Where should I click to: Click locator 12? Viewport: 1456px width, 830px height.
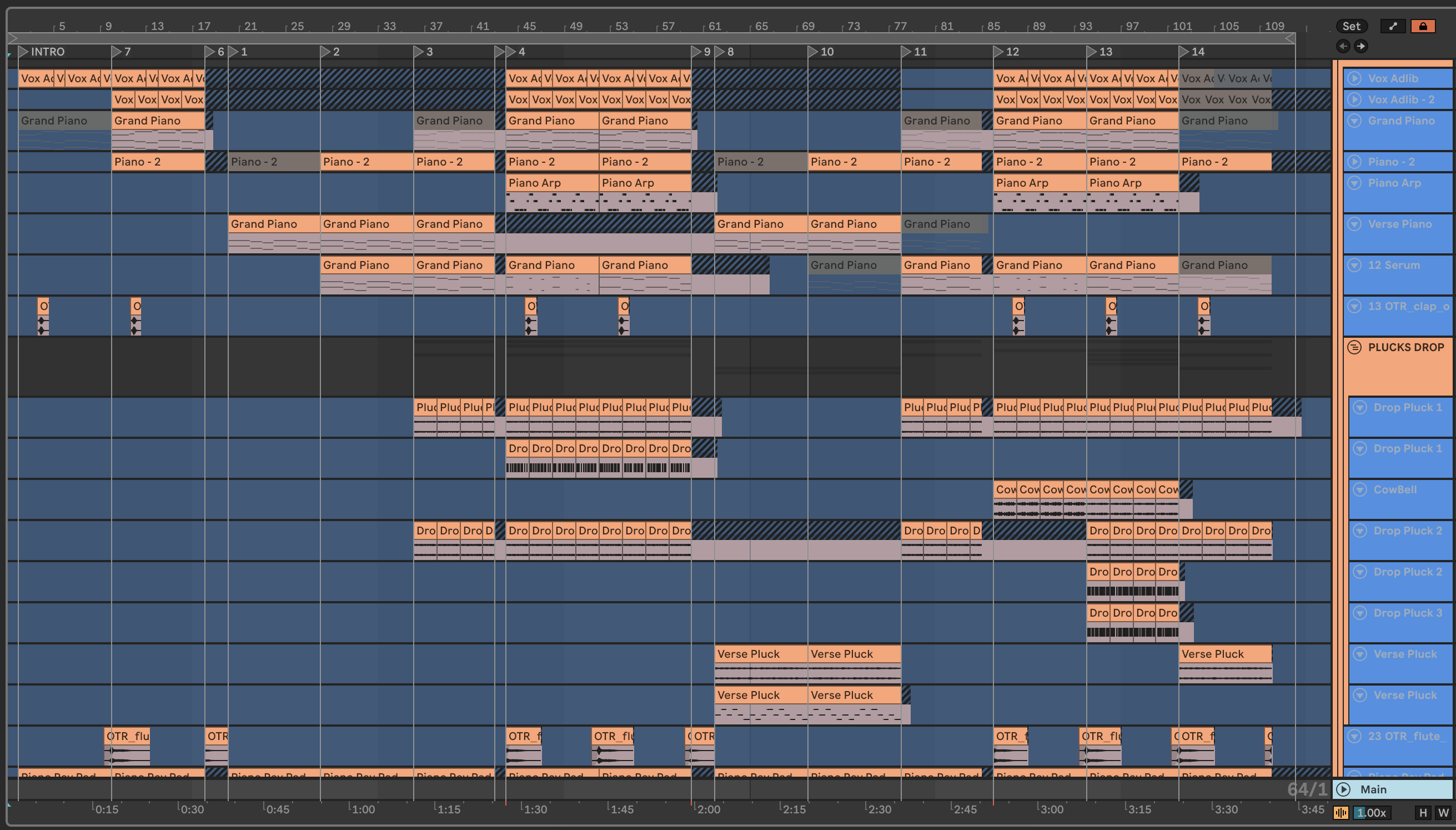tap(1007, 51)
